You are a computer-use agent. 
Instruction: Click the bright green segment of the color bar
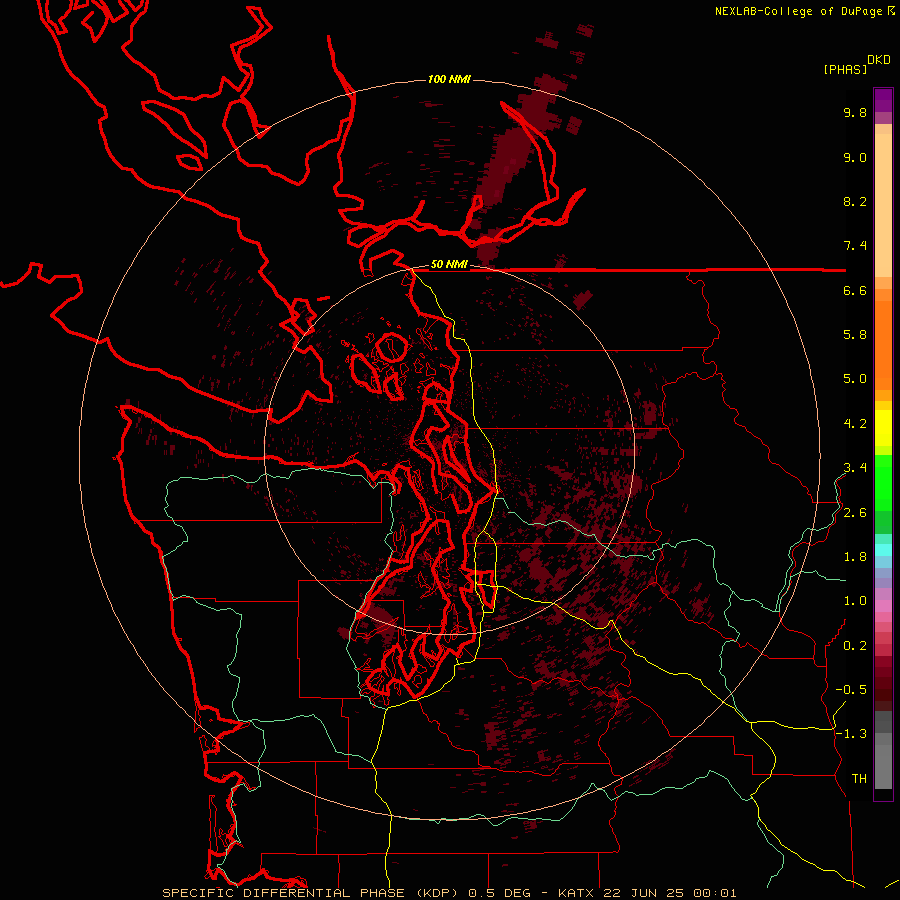pyautogui.click(x=883, y=482)
